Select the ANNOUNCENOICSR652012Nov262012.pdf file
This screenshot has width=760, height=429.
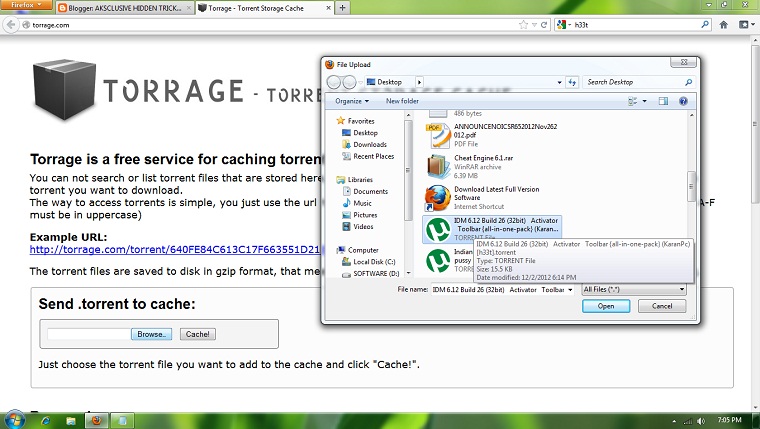(492, 135)
